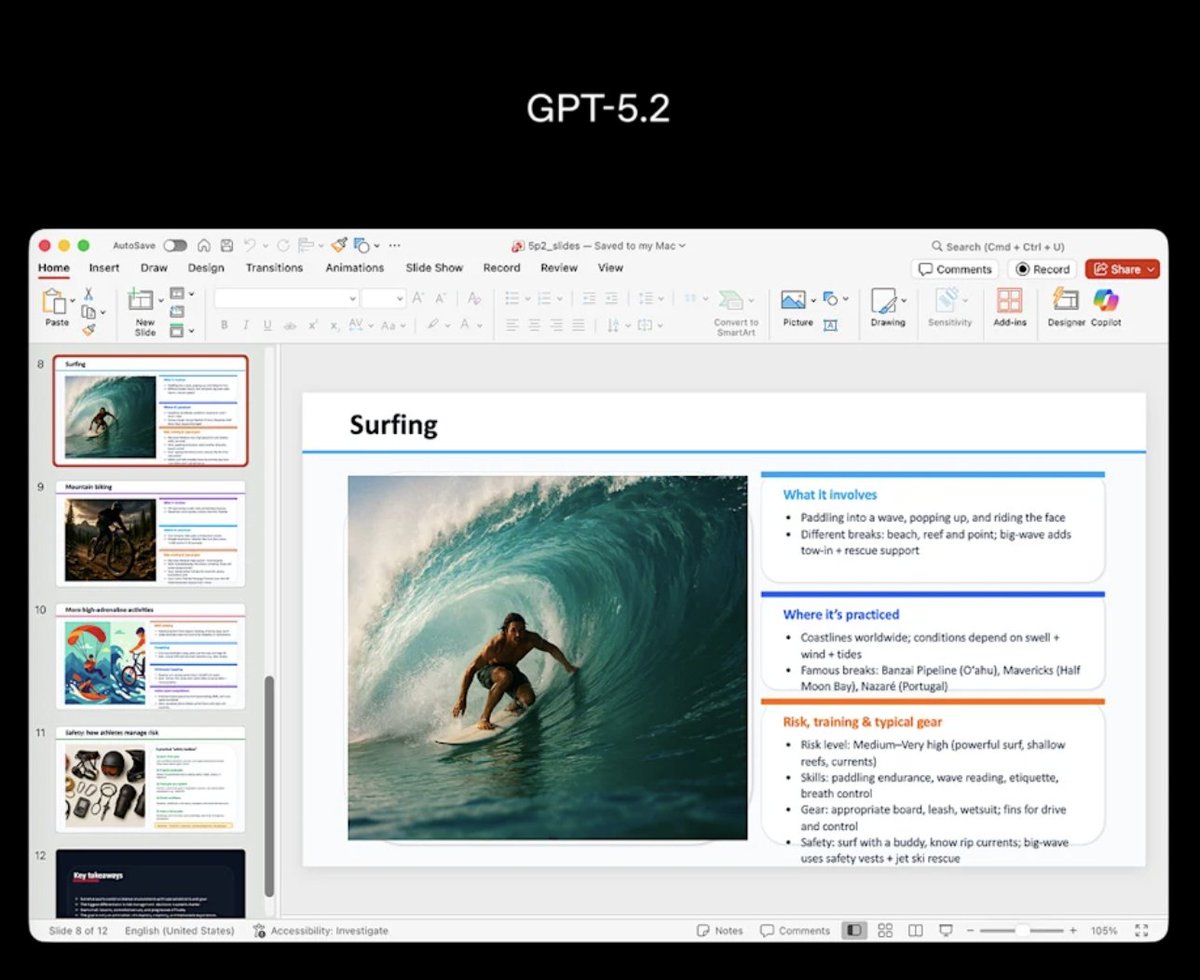Toggle Strikethrough formatting

(290, 325)
